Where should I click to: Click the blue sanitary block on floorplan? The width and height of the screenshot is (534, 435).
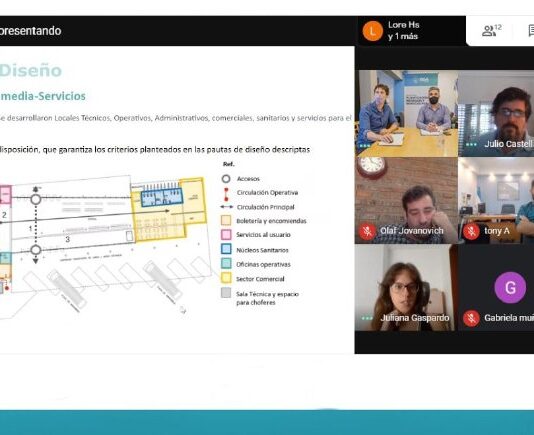(x=162, y=197)
